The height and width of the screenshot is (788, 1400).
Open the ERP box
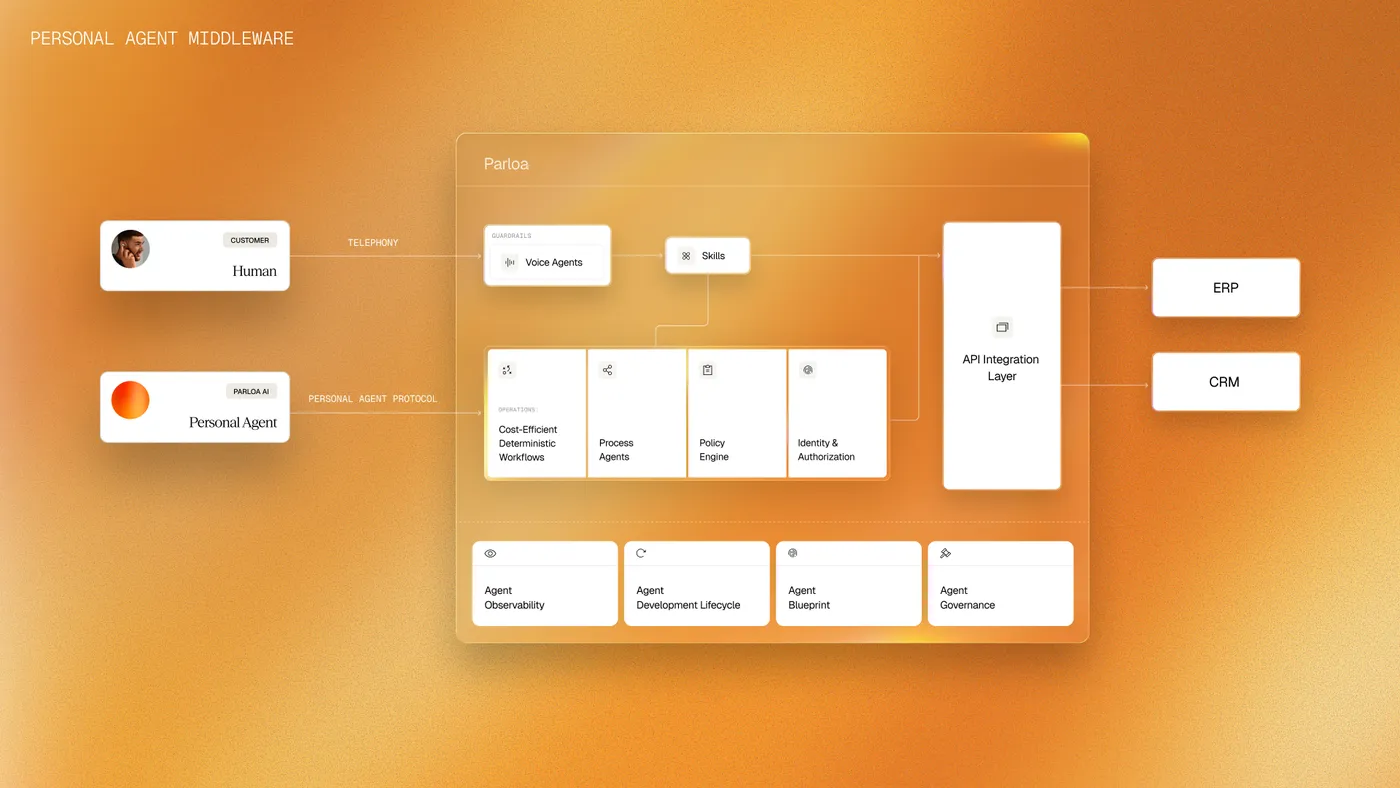(1226, 288)
